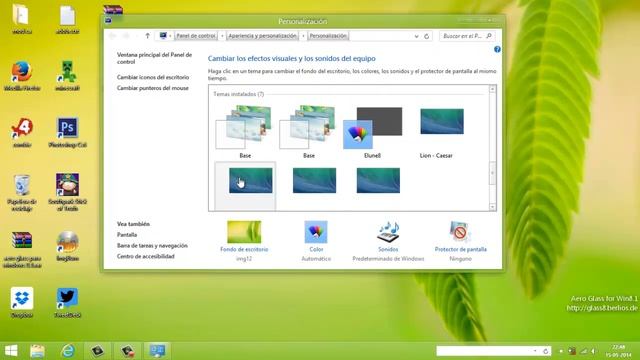The height and width of the screenshot is (360, 640).
Task: Open Barra de tareas y navegación link
Action: point(152,246)
